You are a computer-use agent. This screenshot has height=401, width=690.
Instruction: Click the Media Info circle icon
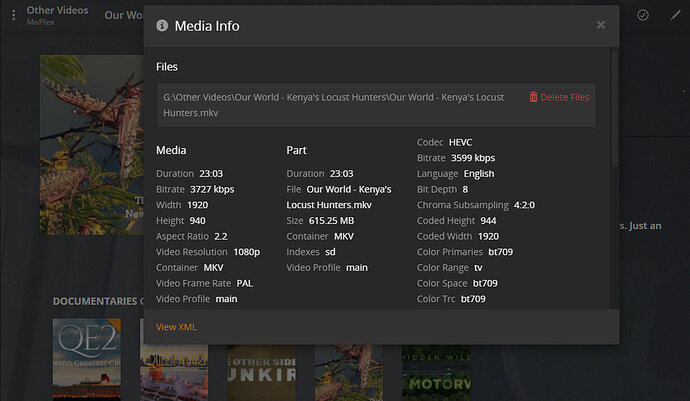point(162,26)
